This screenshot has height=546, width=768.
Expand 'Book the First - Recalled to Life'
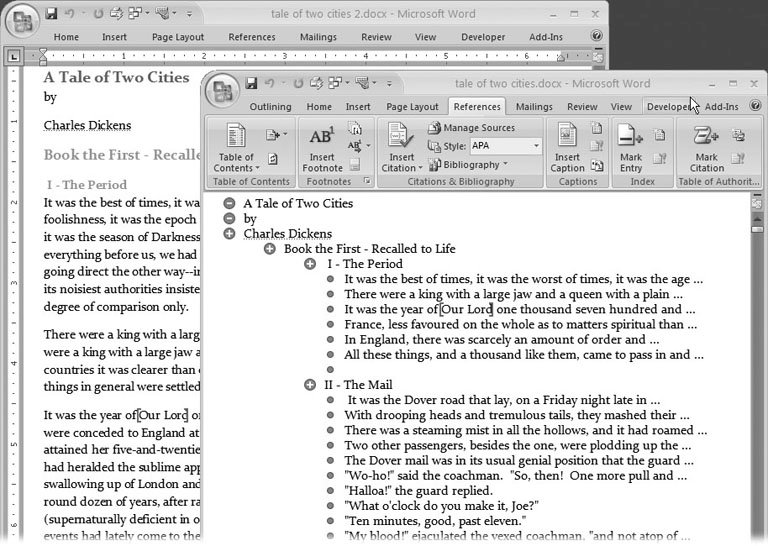[x=269, y=249]
